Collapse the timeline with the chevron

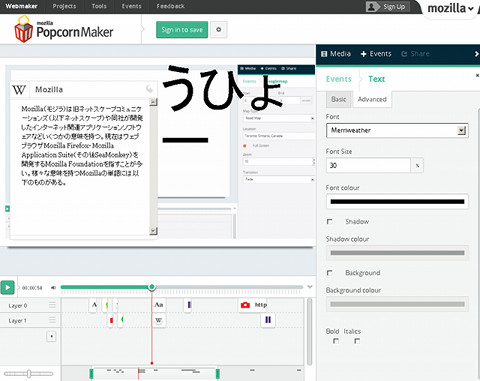[310, 287]
